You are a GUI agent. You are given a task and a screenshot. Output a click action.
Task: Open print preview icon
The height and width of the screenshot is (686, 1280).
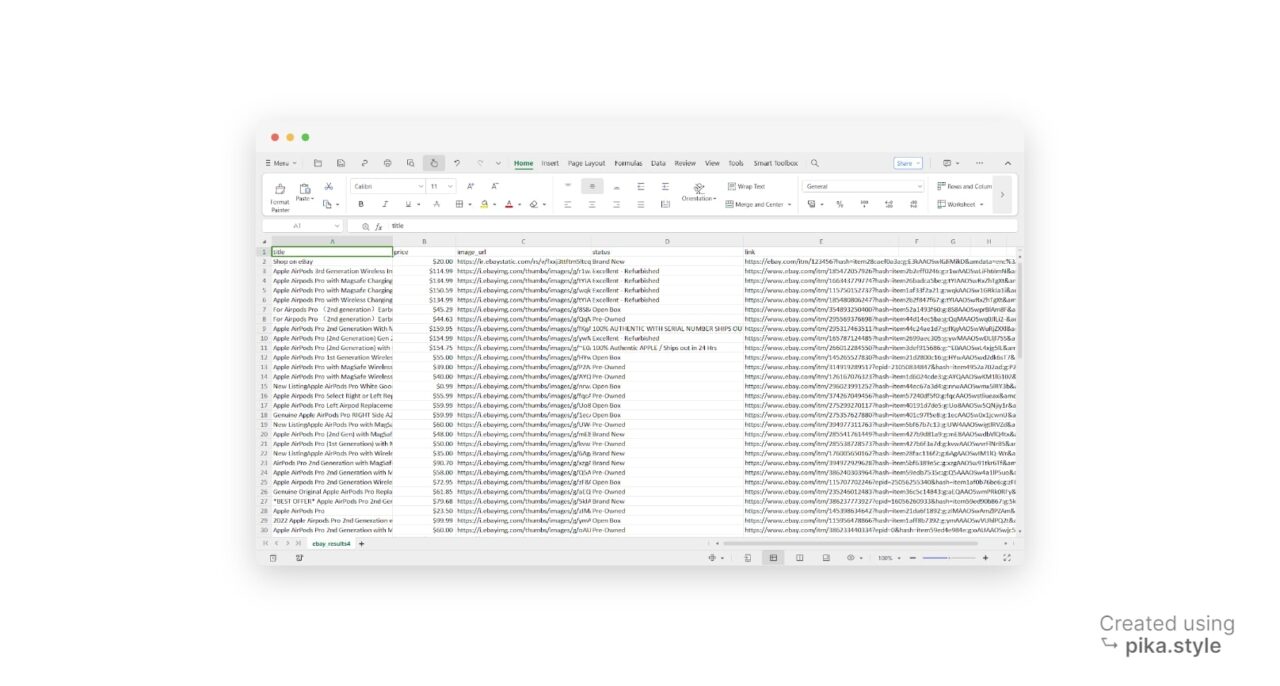pyautogui.click(x=410, y=163)
